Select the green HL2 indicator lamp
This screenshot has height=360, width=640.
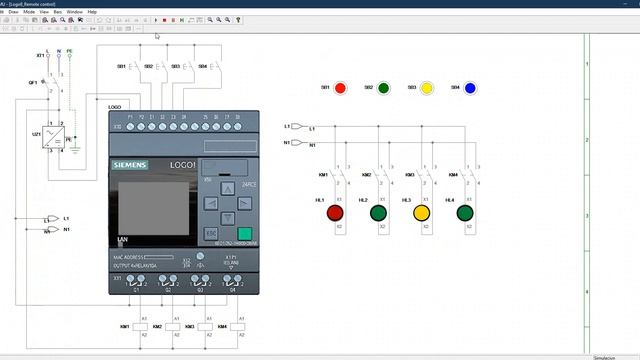coord(378,213)
